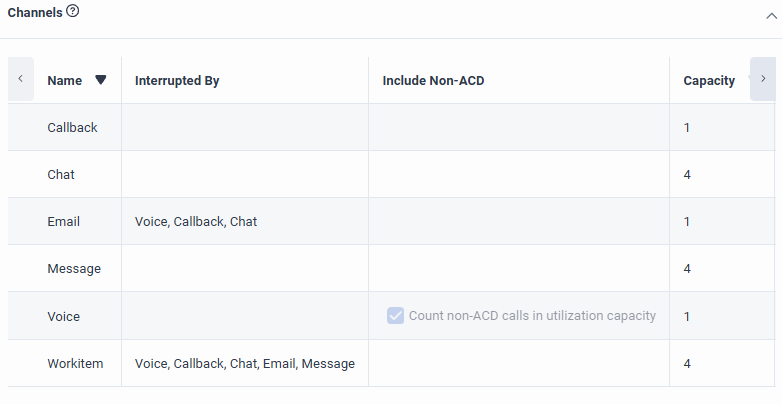
Task: Toggle Count non-ACD calls checkbox
Action: [395, 316]
